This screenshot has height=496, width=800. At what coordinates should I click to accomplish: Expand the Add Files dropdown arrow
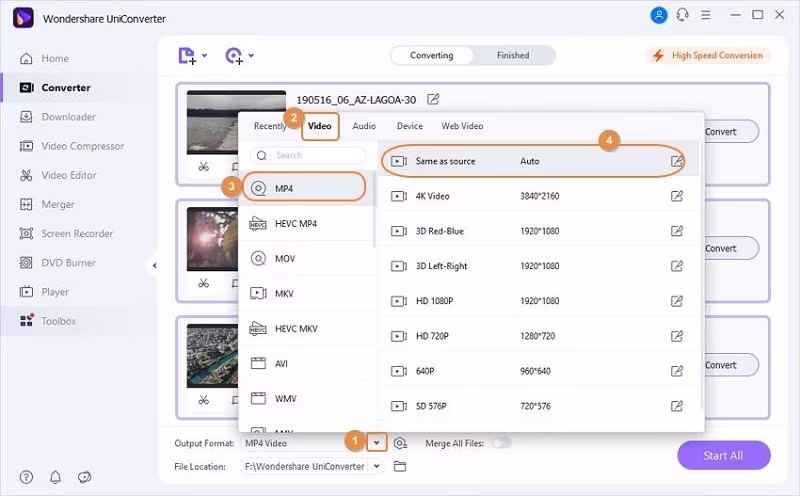point(204,56)
